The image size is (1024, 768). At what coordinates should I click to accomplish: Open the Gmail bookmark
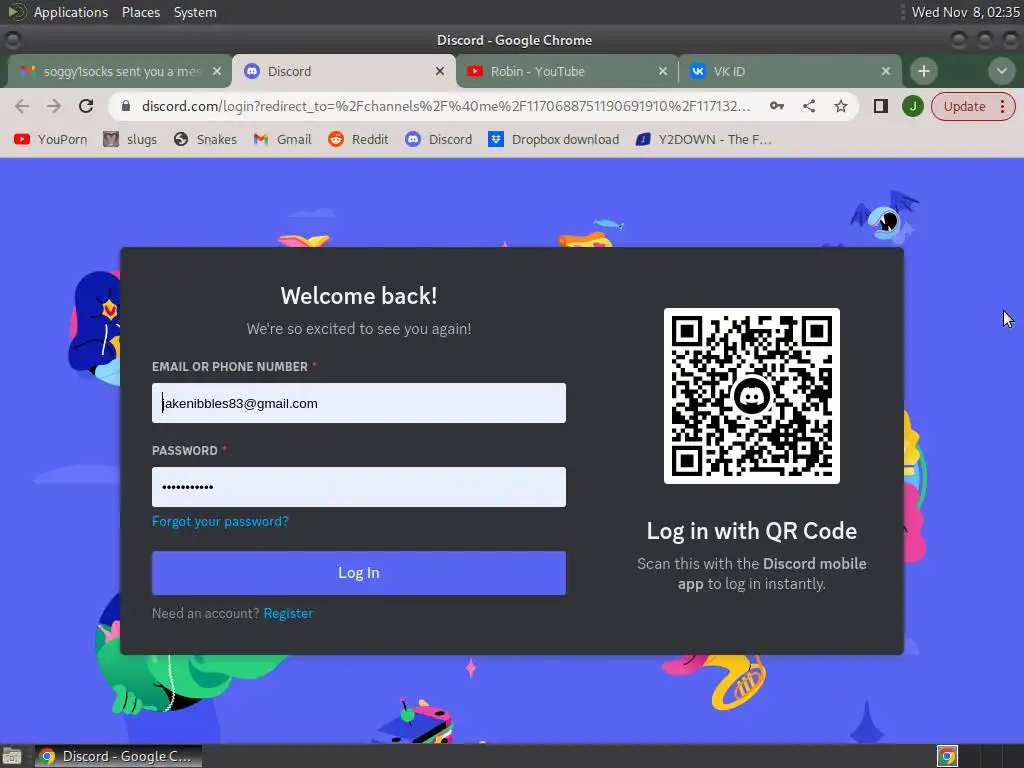pos(282,139)
